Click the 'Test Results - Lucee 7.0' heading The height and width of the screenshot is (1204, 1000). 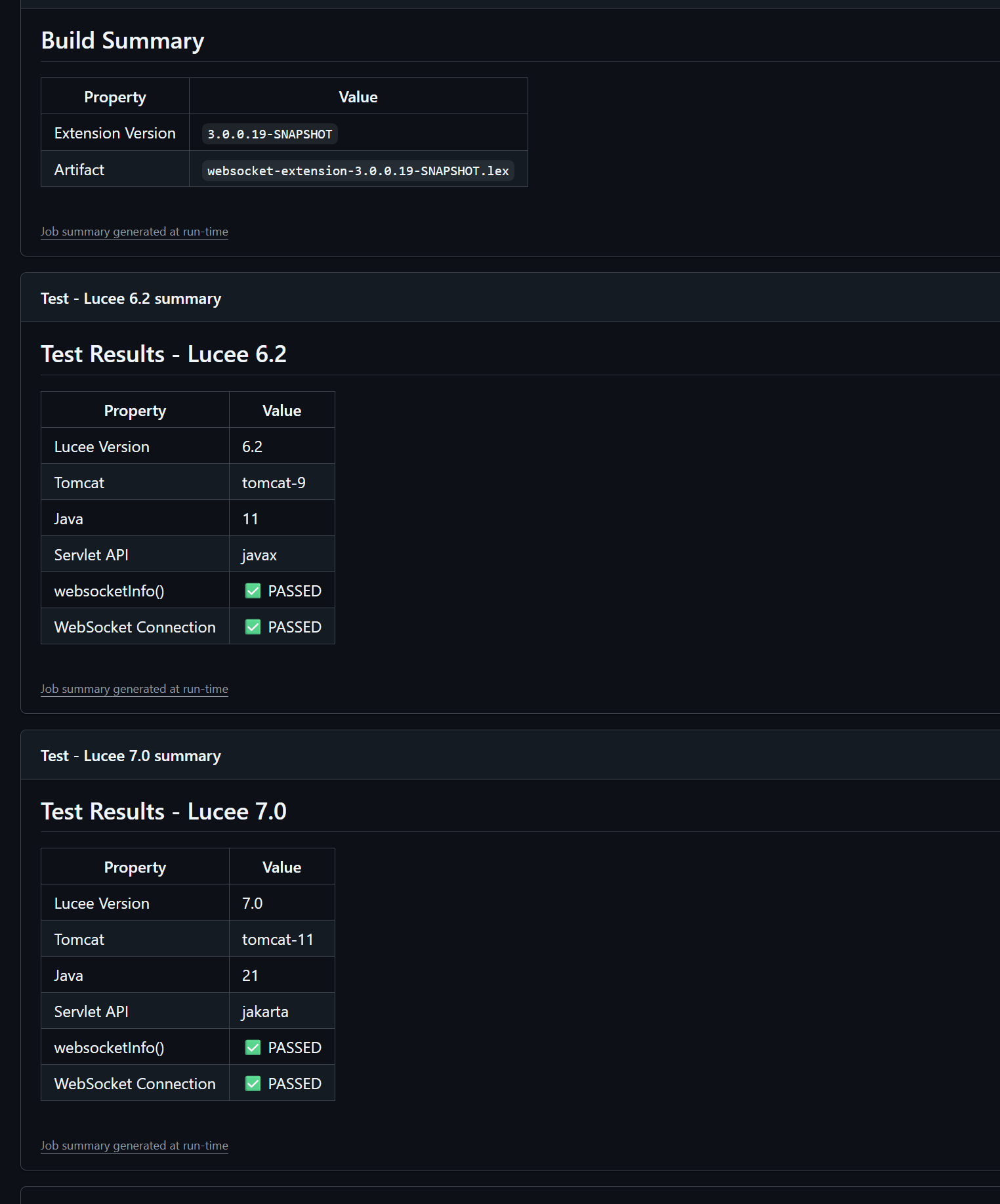[163, 812]
